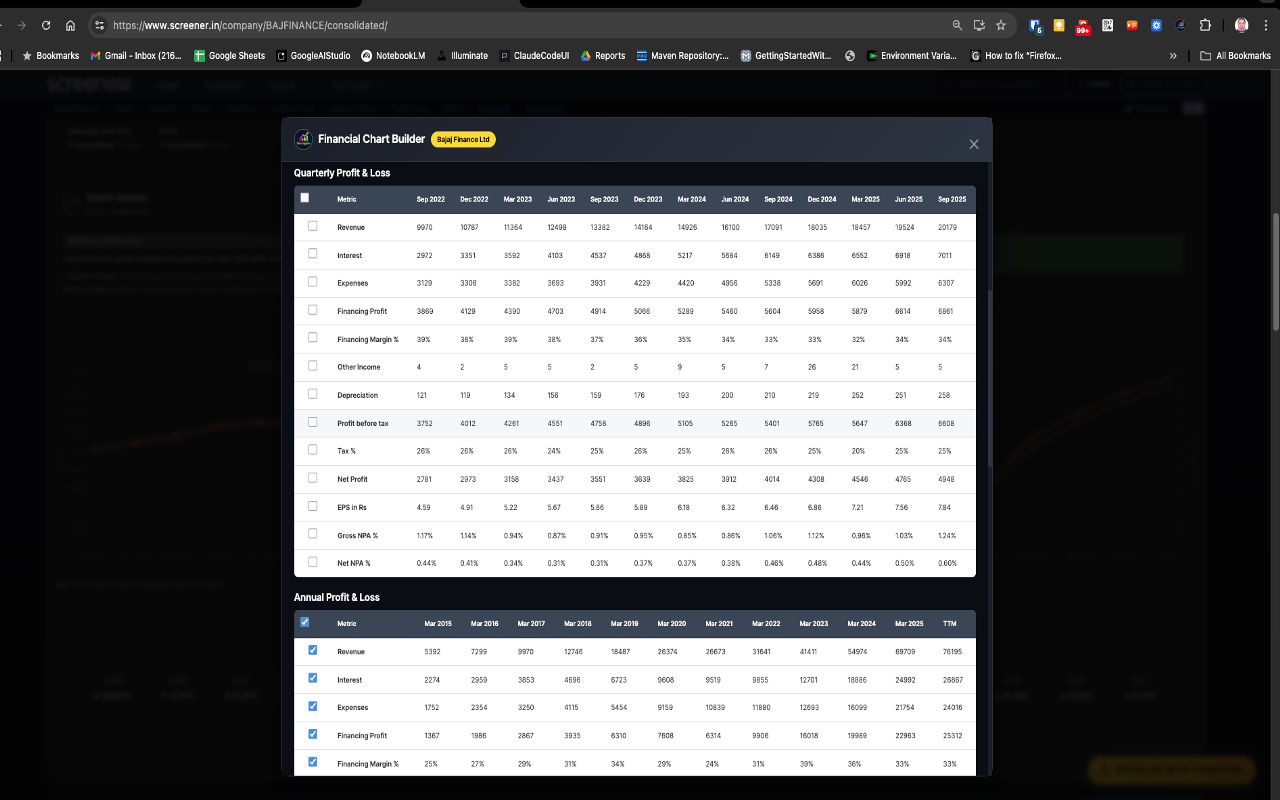
Task: Click the Financial Chart Builder logo icon
Action: click(302, 139)
